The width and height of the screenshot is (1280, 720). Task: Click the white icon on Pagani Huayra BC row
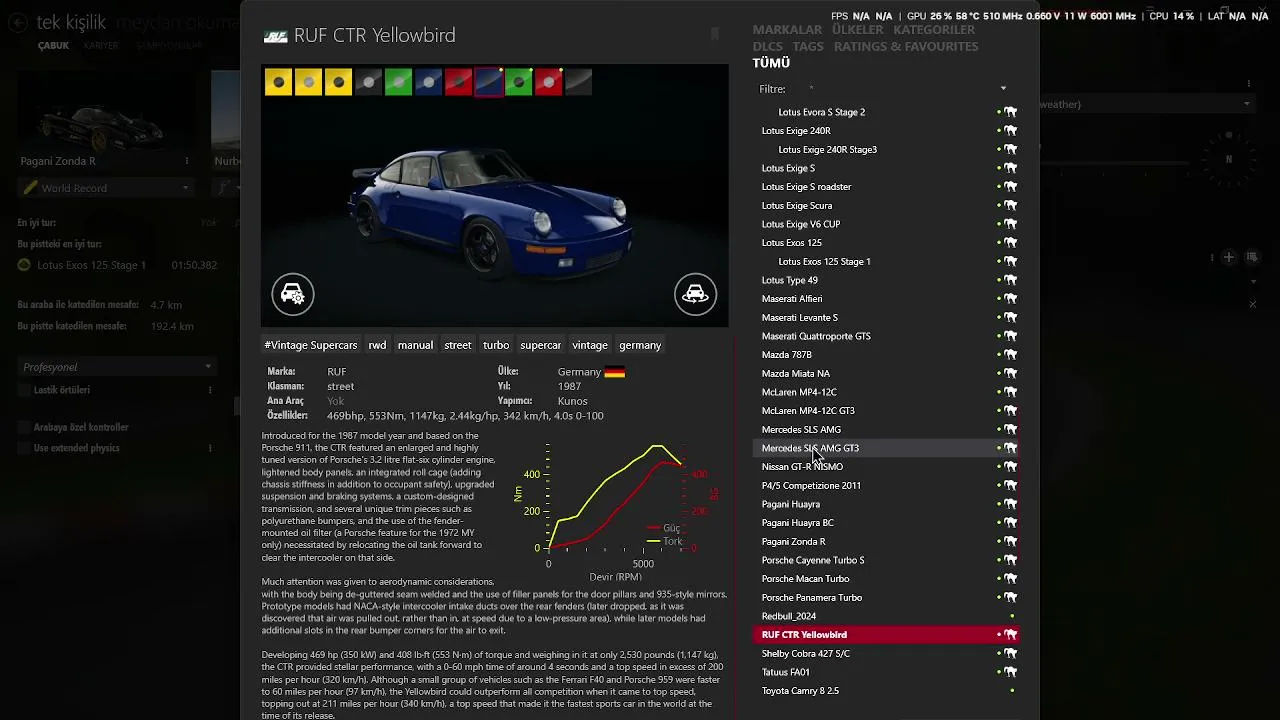(x=1011, y=523)
